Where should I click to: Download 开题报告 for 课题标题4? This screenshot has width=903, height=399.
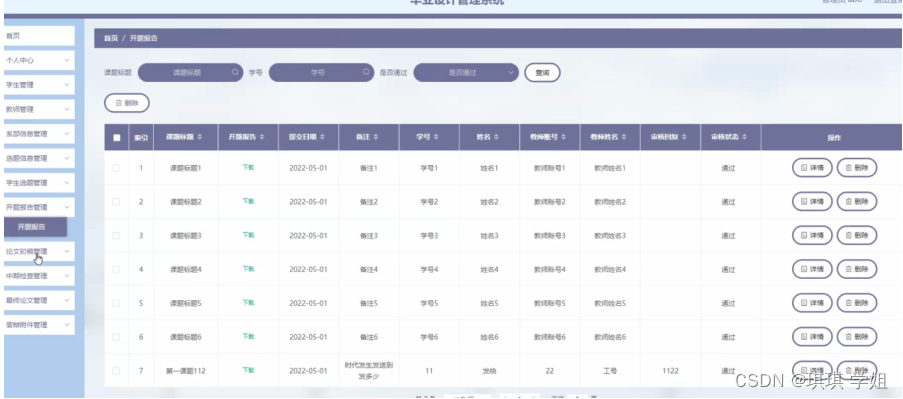[248, 269]
